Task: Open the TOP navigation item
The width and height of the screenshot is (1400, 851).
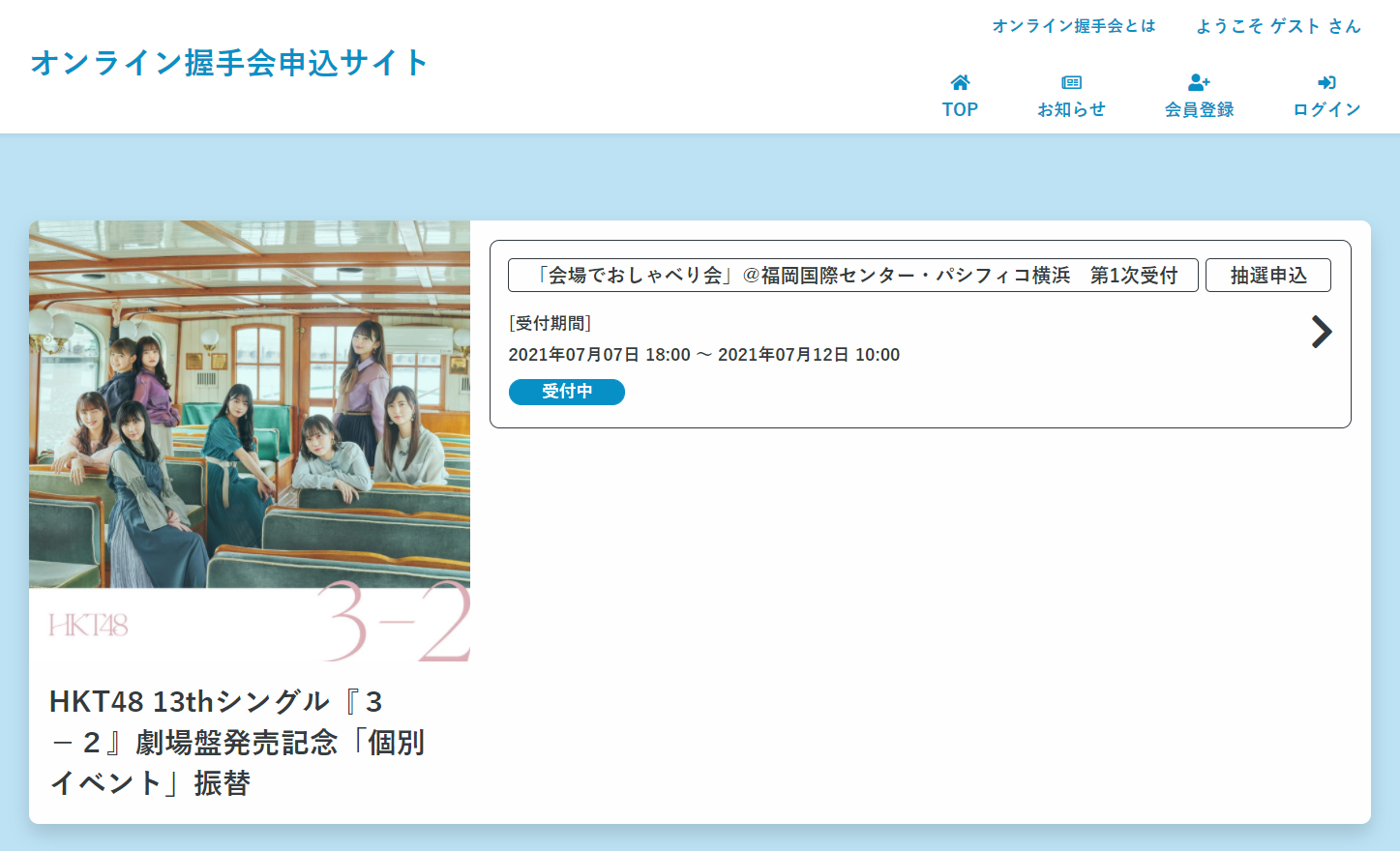Action: tap(960, 97)
